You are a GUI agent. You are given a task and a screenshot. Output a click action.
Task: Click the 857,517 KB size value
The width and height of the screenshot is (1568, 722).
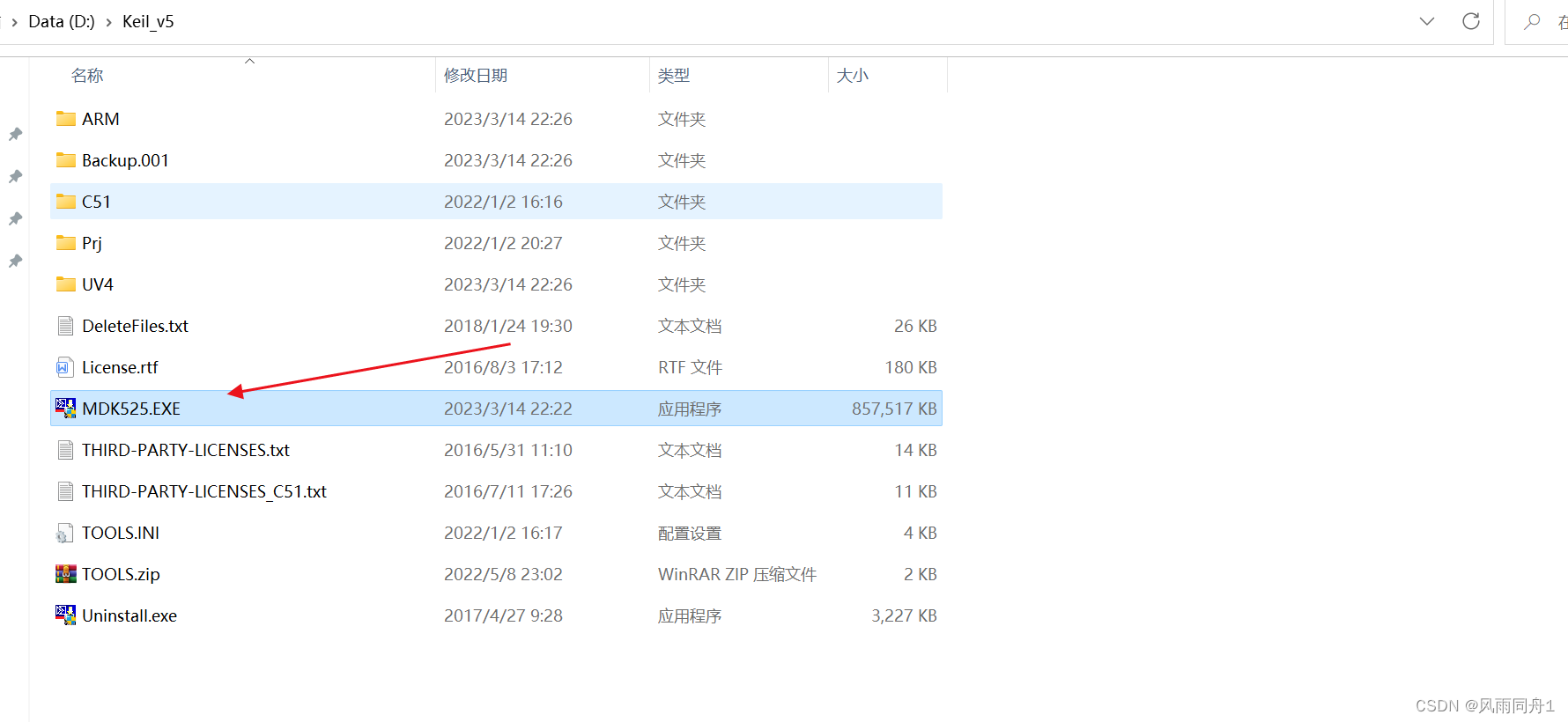click(x=894, y=409)
